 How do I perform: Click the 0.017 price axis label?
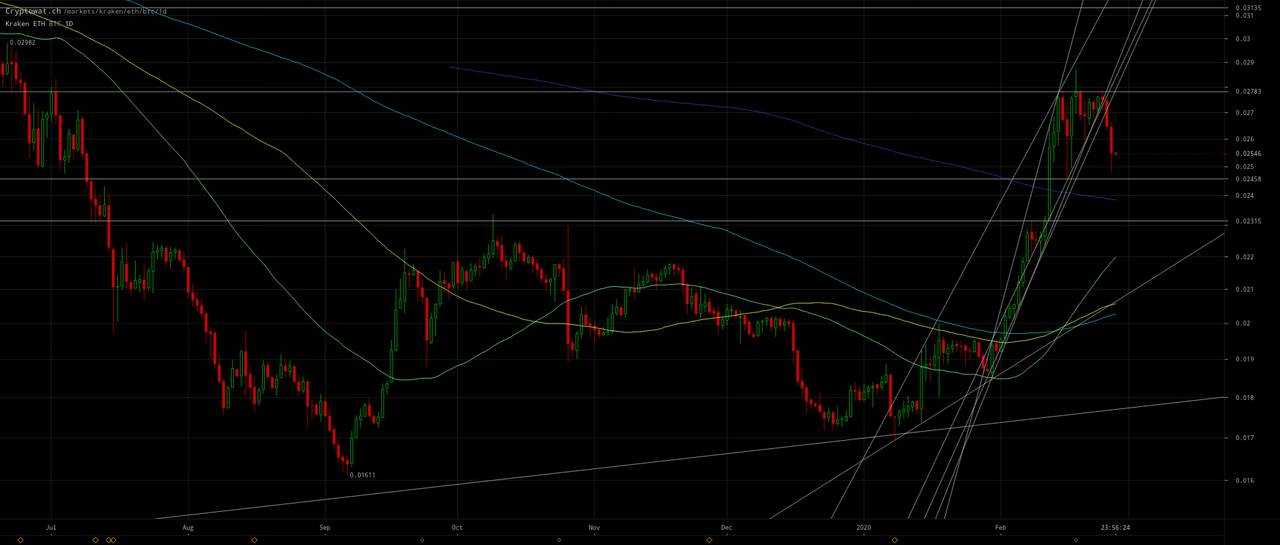(1244, 438)
